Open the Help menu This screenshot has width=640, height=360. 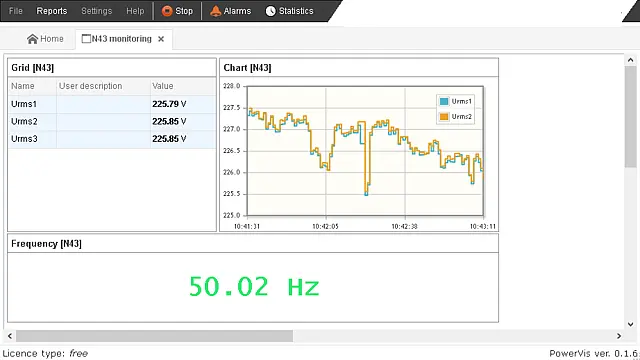[135, 11]
